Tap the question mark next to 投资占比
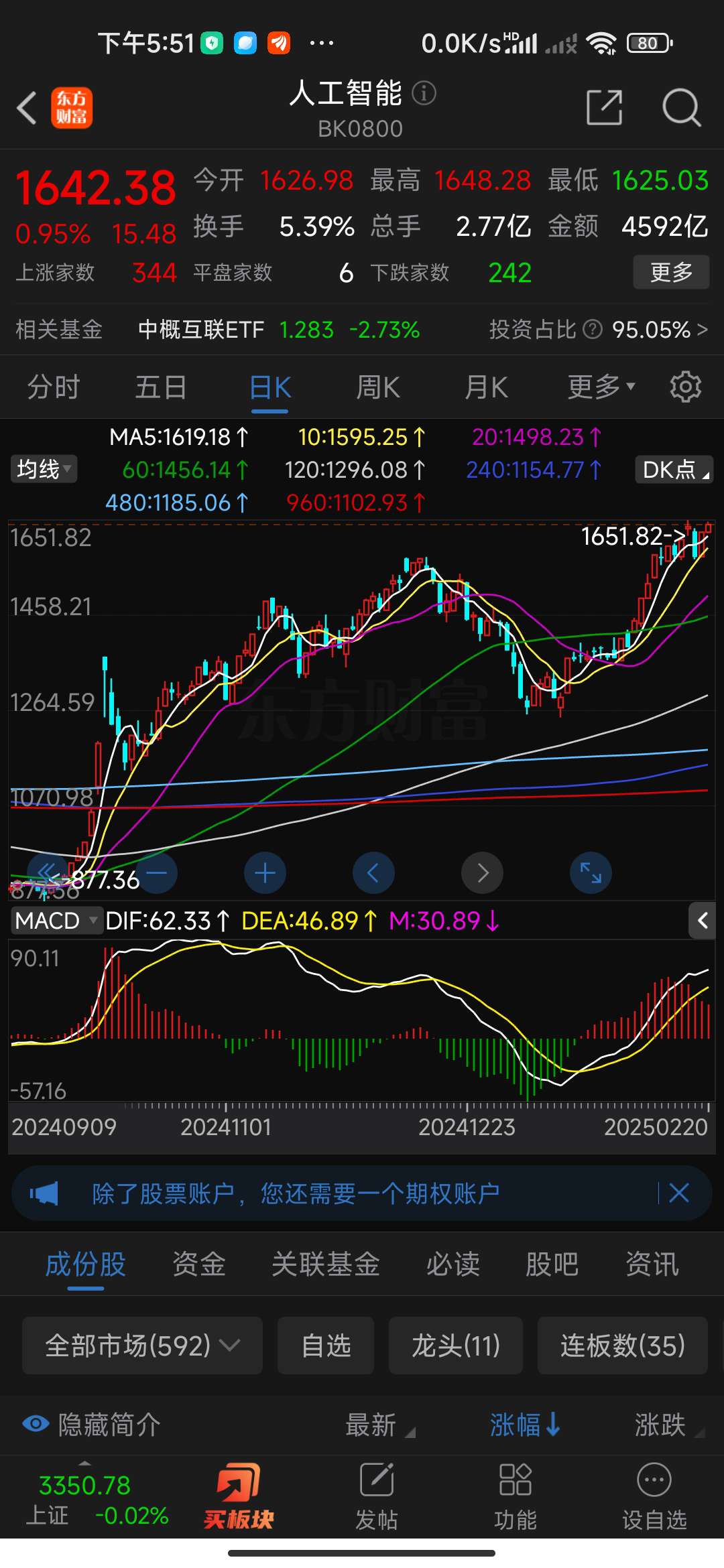 [593, 330]
